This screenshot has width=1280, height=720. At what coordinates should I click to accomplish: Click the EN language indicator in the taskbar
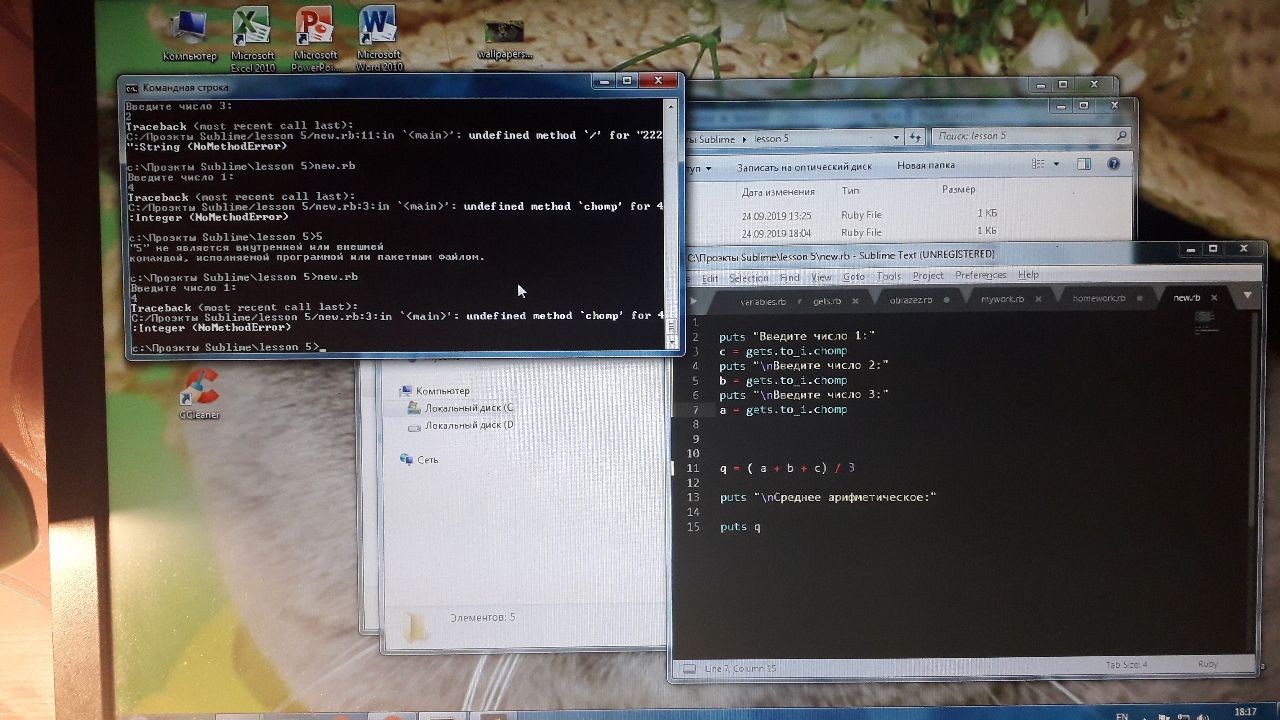pyautogui.click(x=1122, y=715)
